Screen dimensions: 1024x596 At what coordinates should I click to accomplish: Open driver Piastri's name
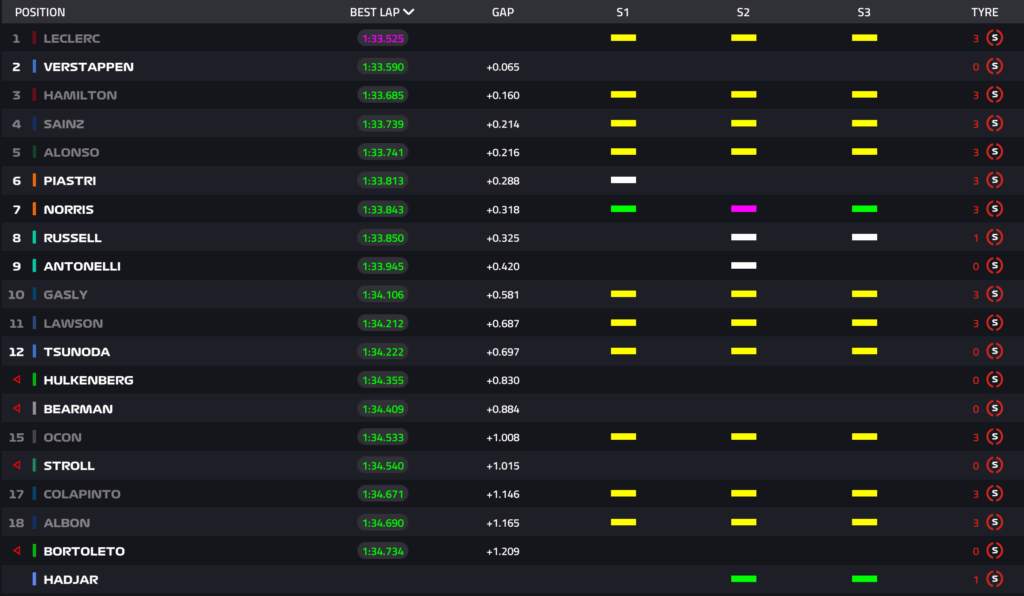[70, 181]
